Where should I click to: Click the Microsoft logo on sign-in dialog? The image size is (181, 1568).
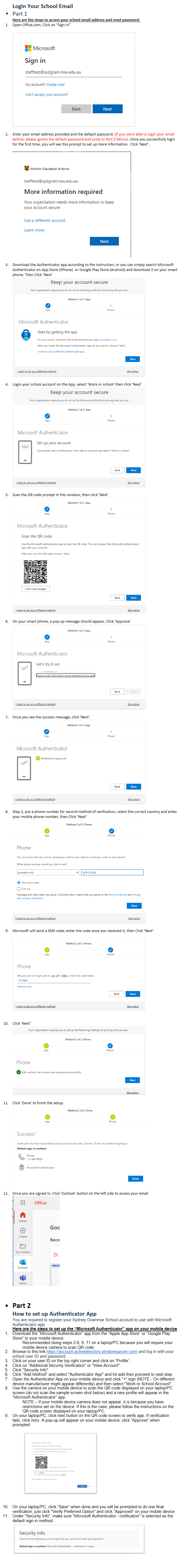28,48
